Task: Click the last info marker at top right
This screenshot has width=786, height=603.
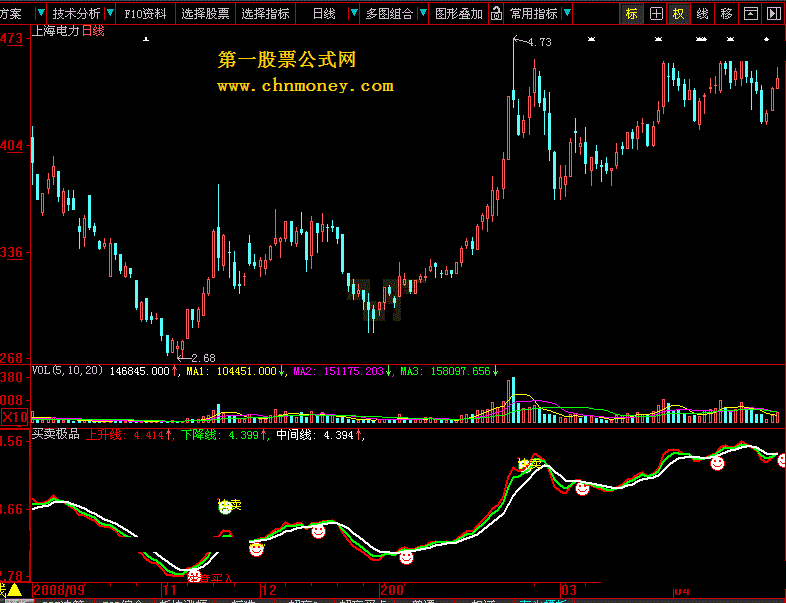Action: click(766, 39)
